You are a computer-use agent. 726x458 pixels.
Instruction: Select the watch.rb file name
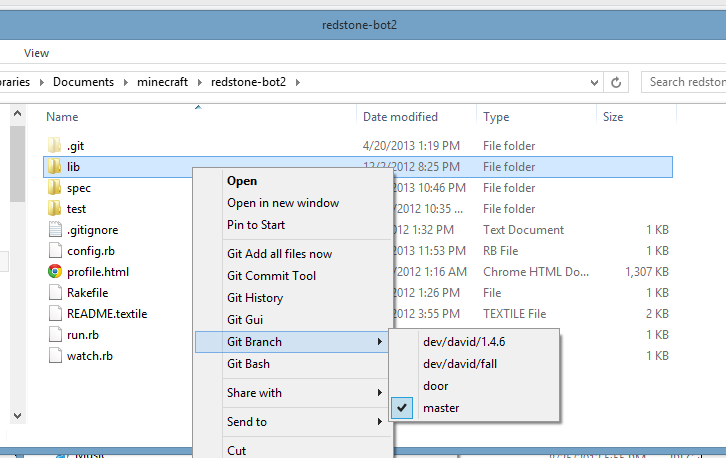pyautogui.click(x=90, y=356)
